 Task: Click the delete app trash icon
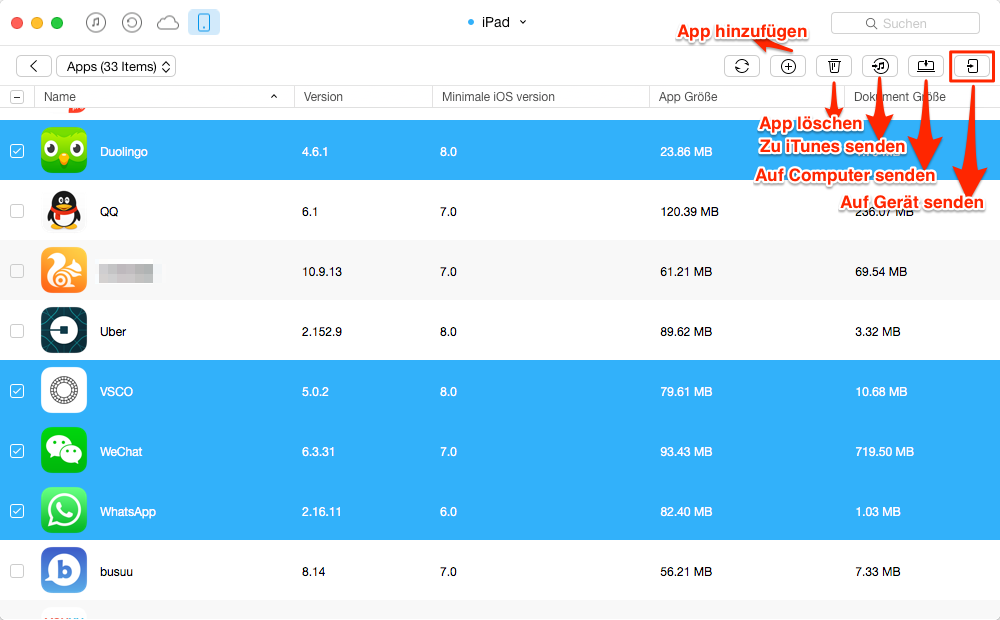pos(834,66)
